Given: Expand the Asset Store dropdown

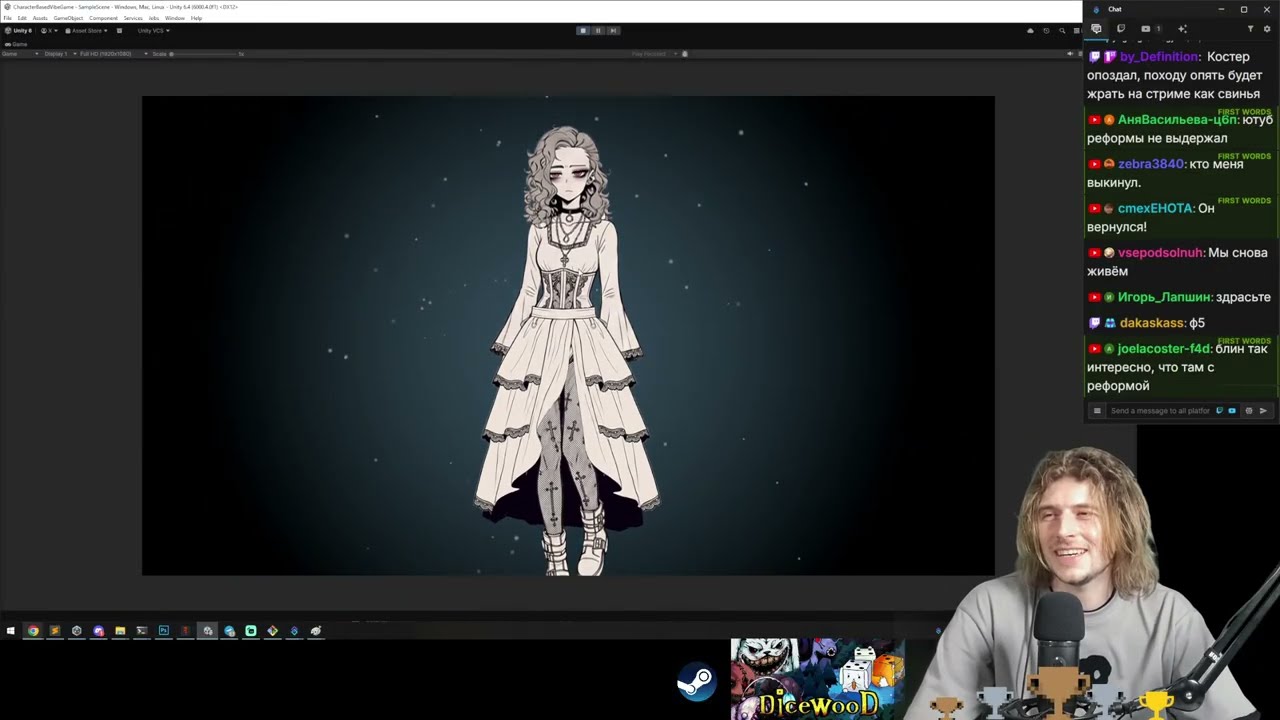Looking at the screenshot, I should pyautogui.click(x=87, y=30).
